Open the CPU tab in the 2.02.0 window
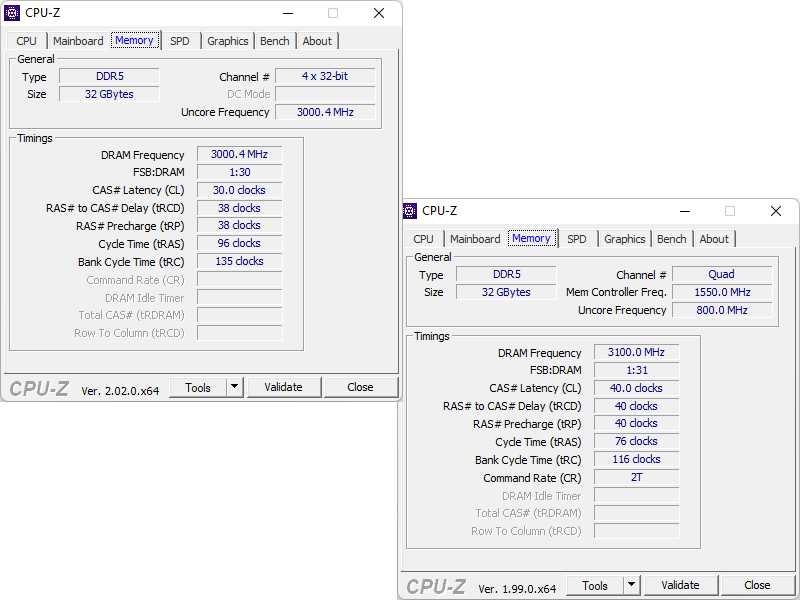Screen dimensions: 800x600 [x=27, y=41]
